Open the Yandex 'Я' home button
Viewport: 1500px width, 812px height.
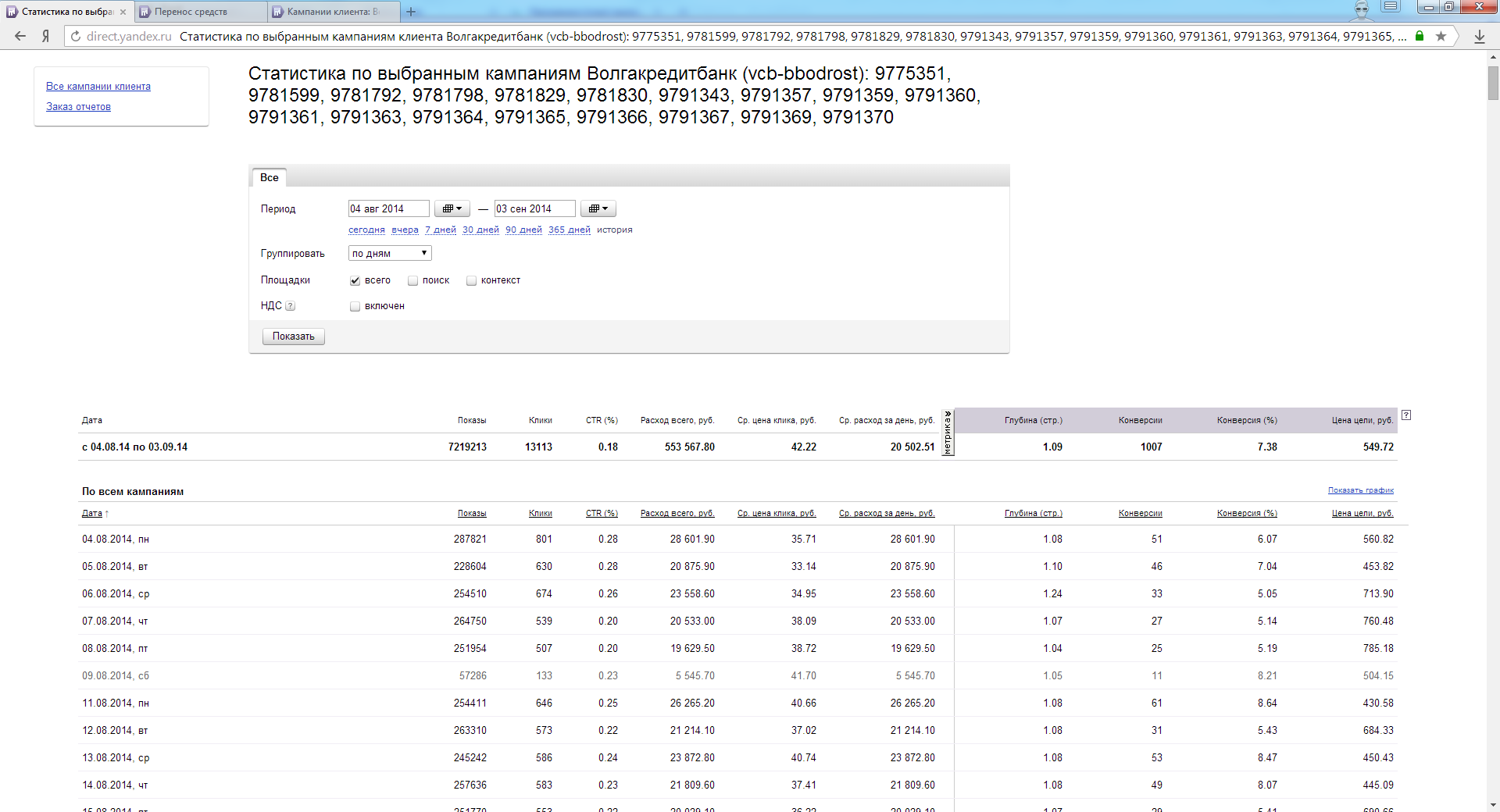point(45,36)
